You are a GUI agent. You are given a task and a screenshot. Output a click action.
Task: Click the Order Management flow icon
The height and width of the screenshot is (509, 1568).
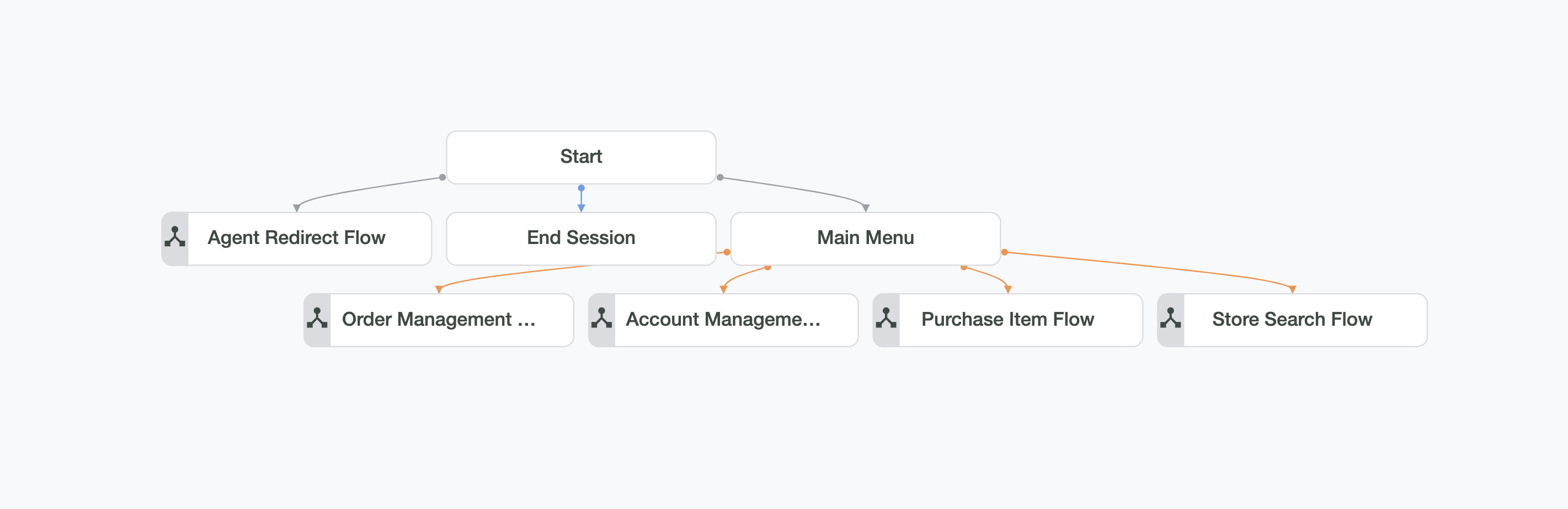coord(317,319)
